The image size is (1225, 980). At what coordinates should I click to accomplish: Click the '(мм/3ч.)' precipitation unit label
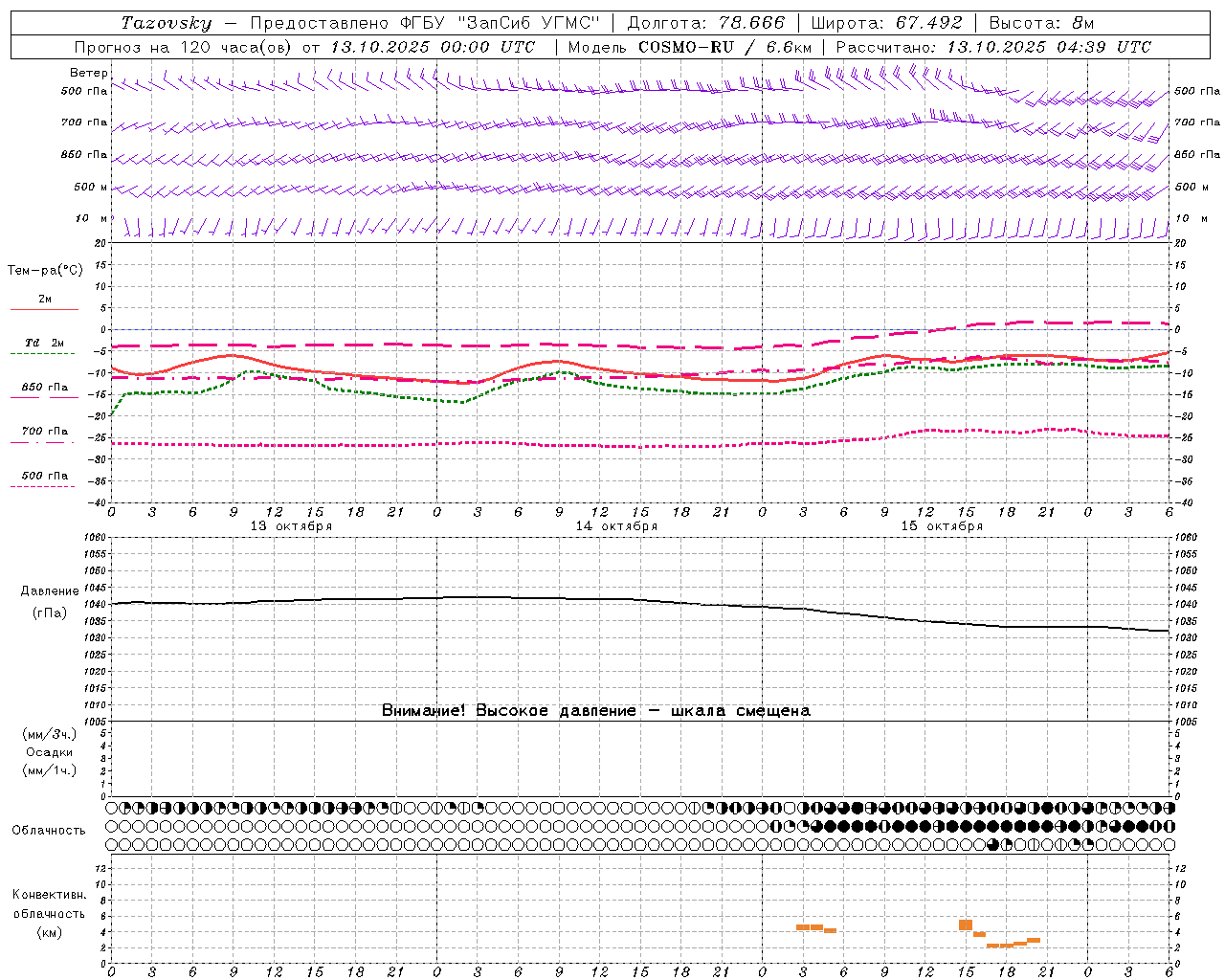[49, 734]
